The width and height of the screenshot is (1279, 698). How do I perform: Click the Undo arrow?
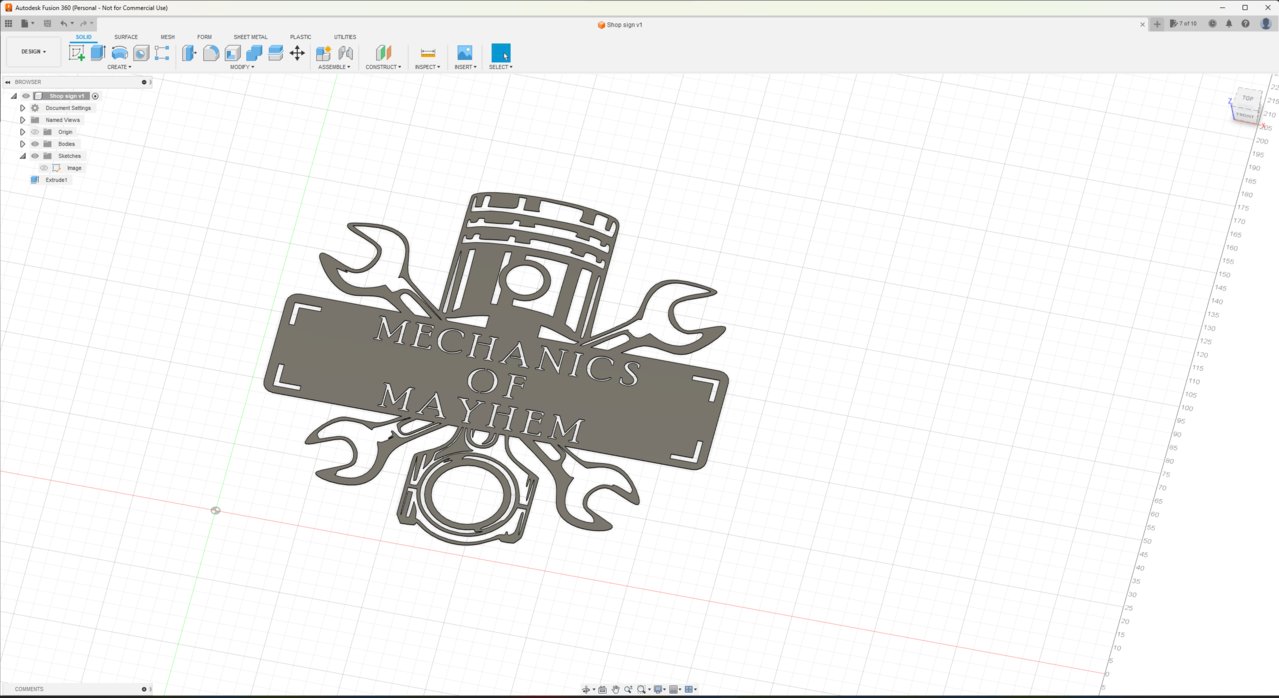(x=64, y=23)
